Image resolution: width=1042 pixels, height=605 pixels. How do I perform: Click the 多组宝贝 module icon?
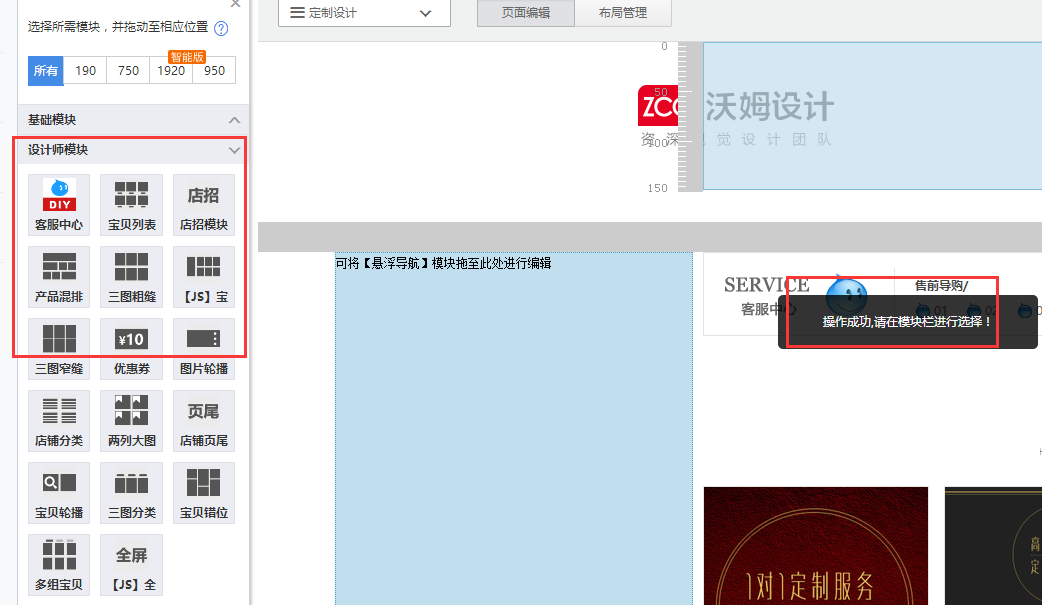click(x=59, y=564)
